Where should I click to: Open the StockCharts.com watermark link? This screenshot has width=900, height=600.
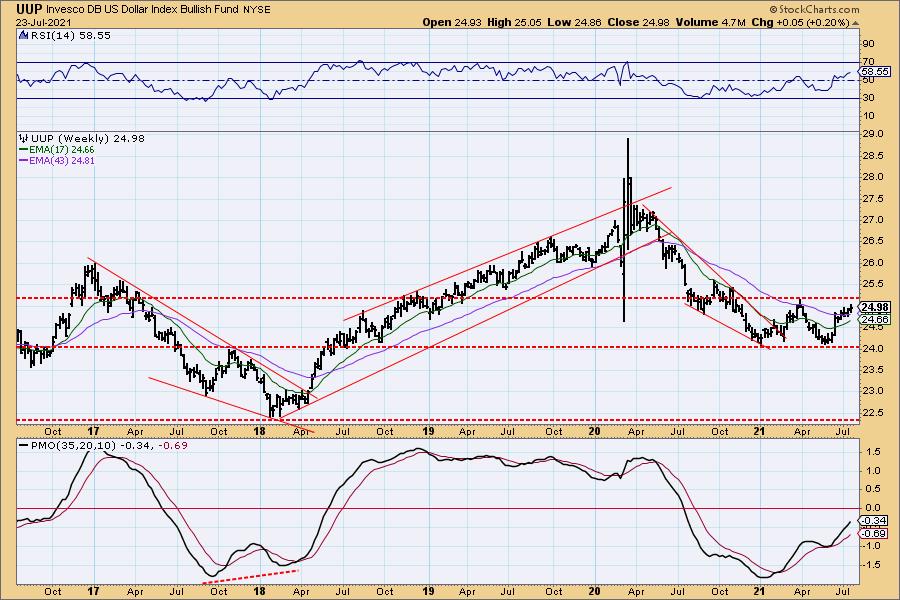[818, 9]
